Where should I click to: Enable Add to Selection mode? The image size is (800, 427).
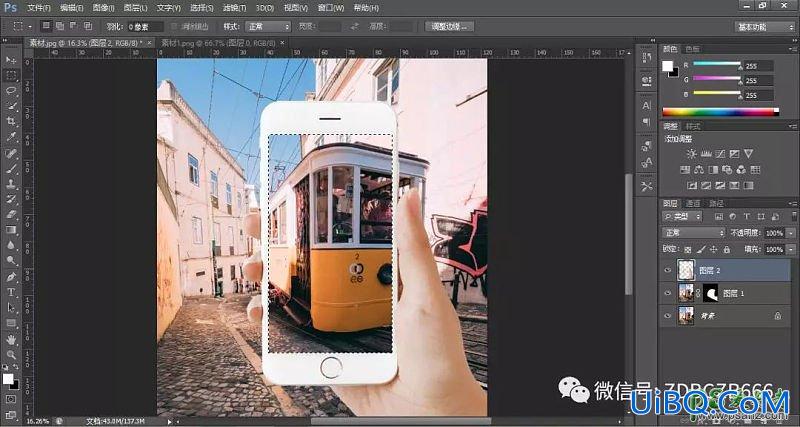pos(60,26)
